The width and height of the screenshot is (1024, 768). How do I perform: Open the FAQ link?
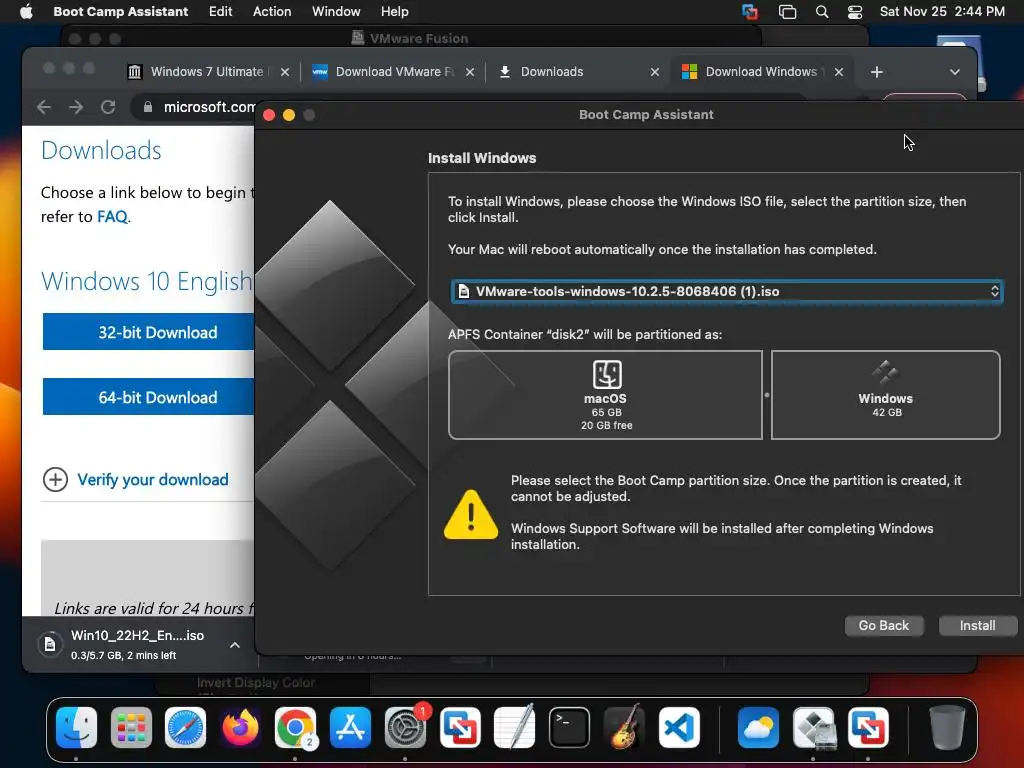(x=112, y=217)
